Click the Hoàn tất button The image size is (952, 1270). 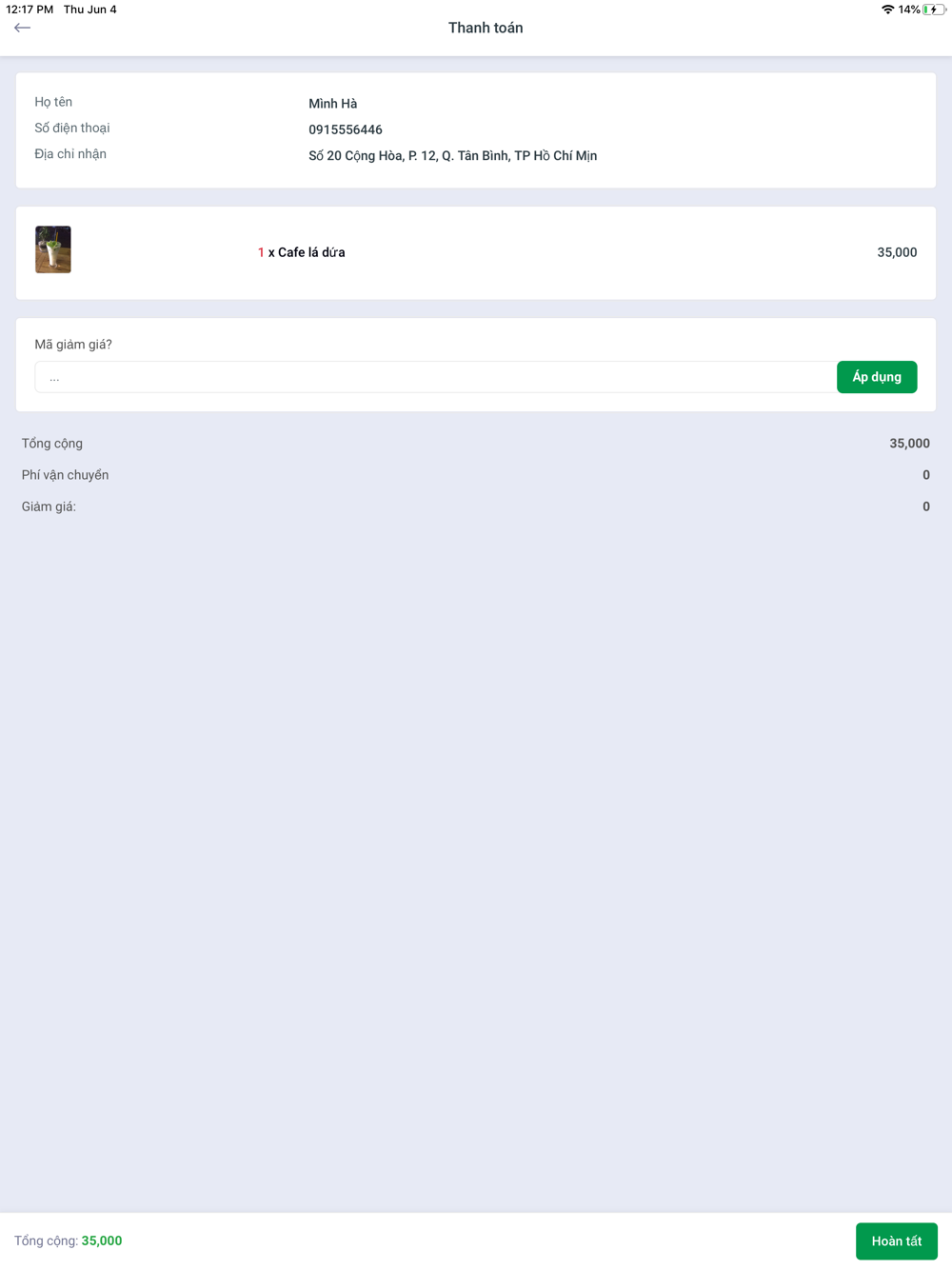pyautogui.click(x=897, y=1240)
